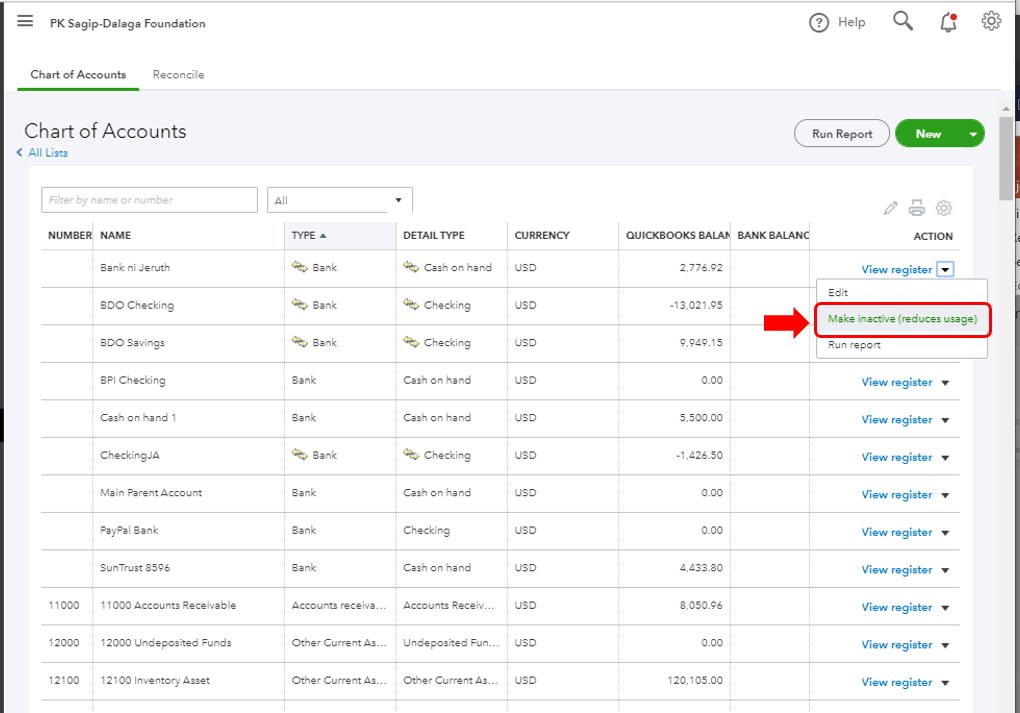Choose Make inactive (reduces usage)

pyautogui.click(x=902, y=319)
